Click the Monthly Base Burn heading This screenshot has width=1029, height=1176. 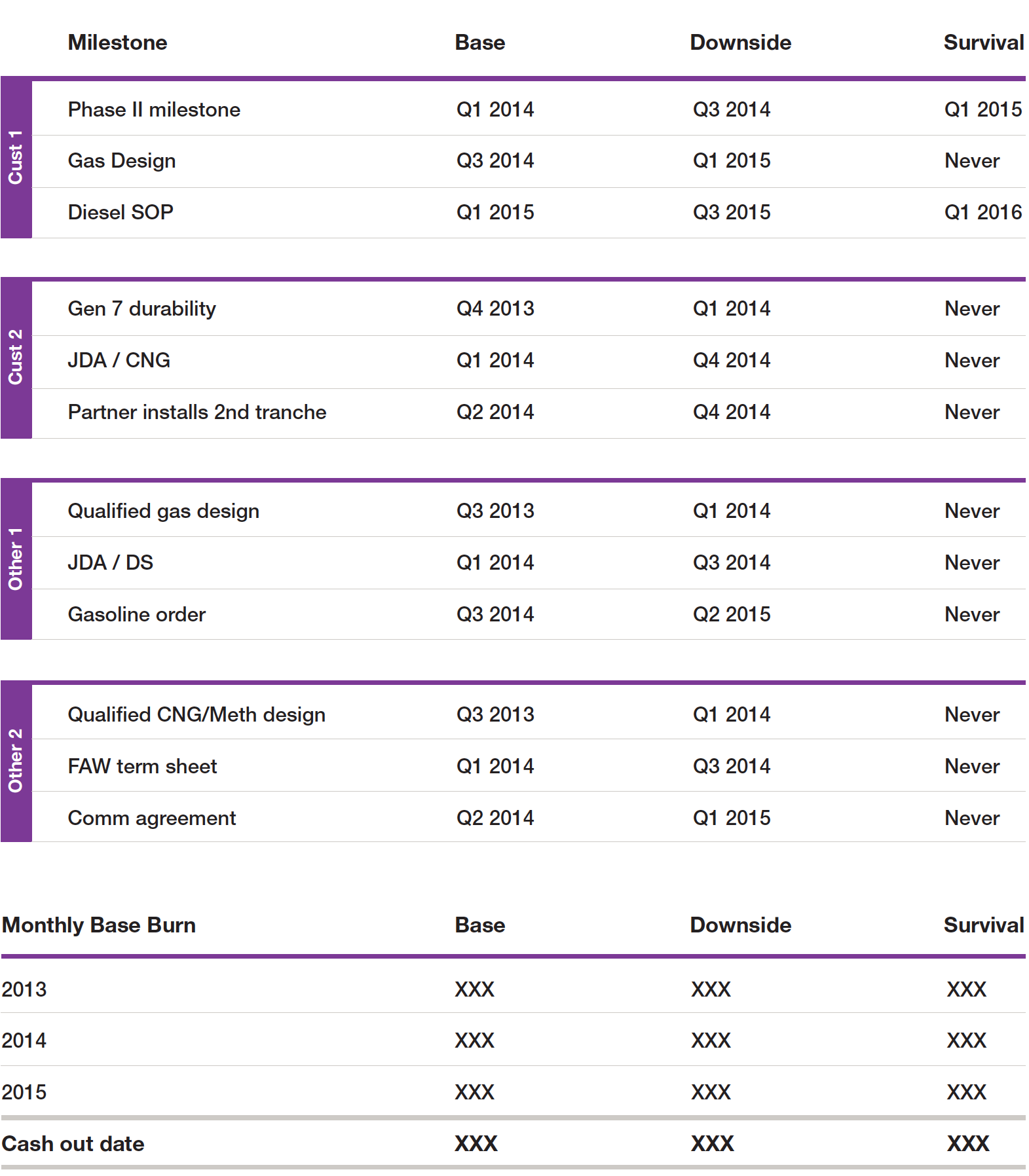pos(99,925)
